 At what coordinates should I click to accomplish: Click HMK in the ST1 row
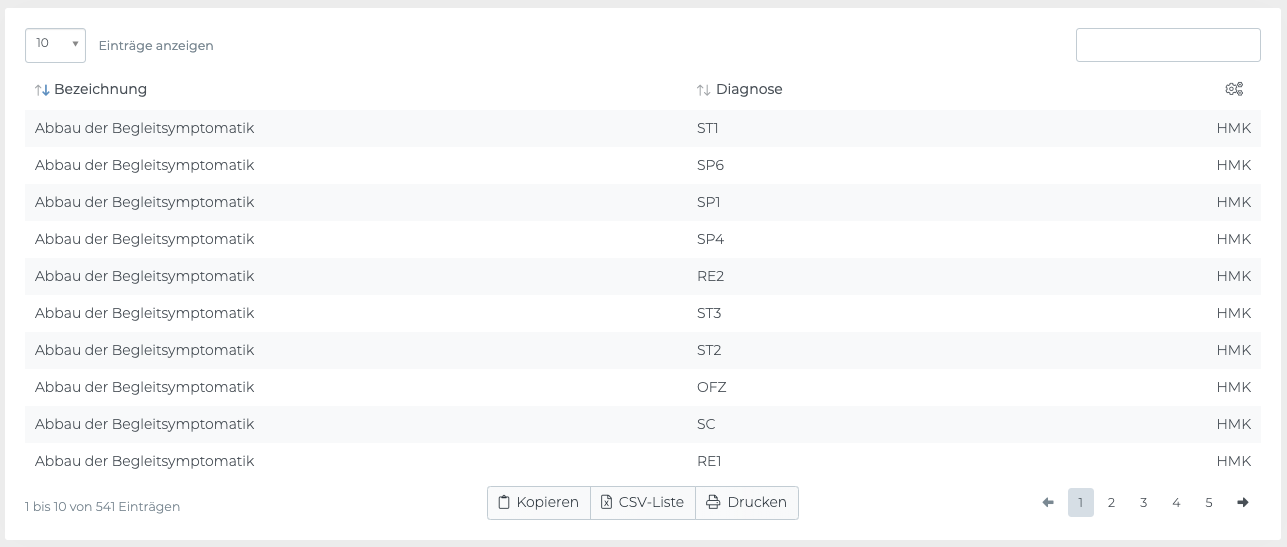1233,128
